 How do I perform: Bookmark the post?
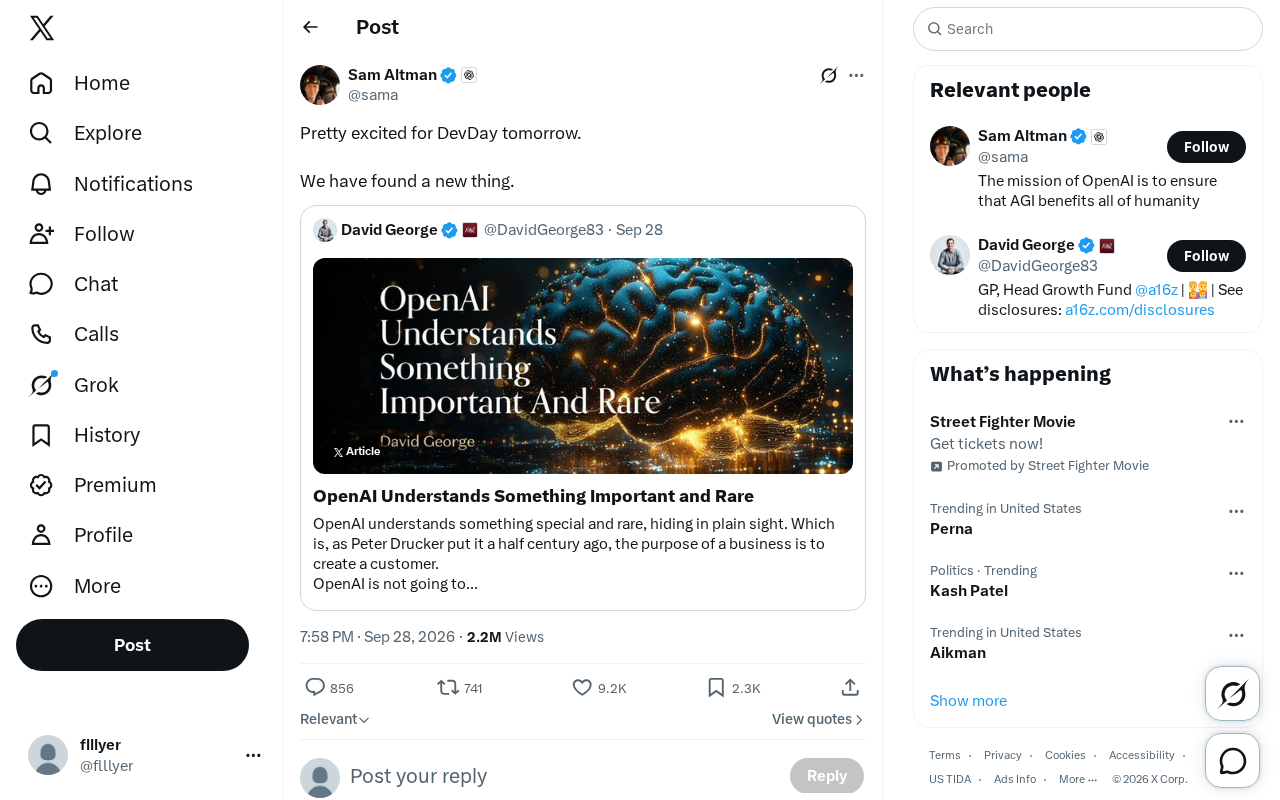[716, 687]
